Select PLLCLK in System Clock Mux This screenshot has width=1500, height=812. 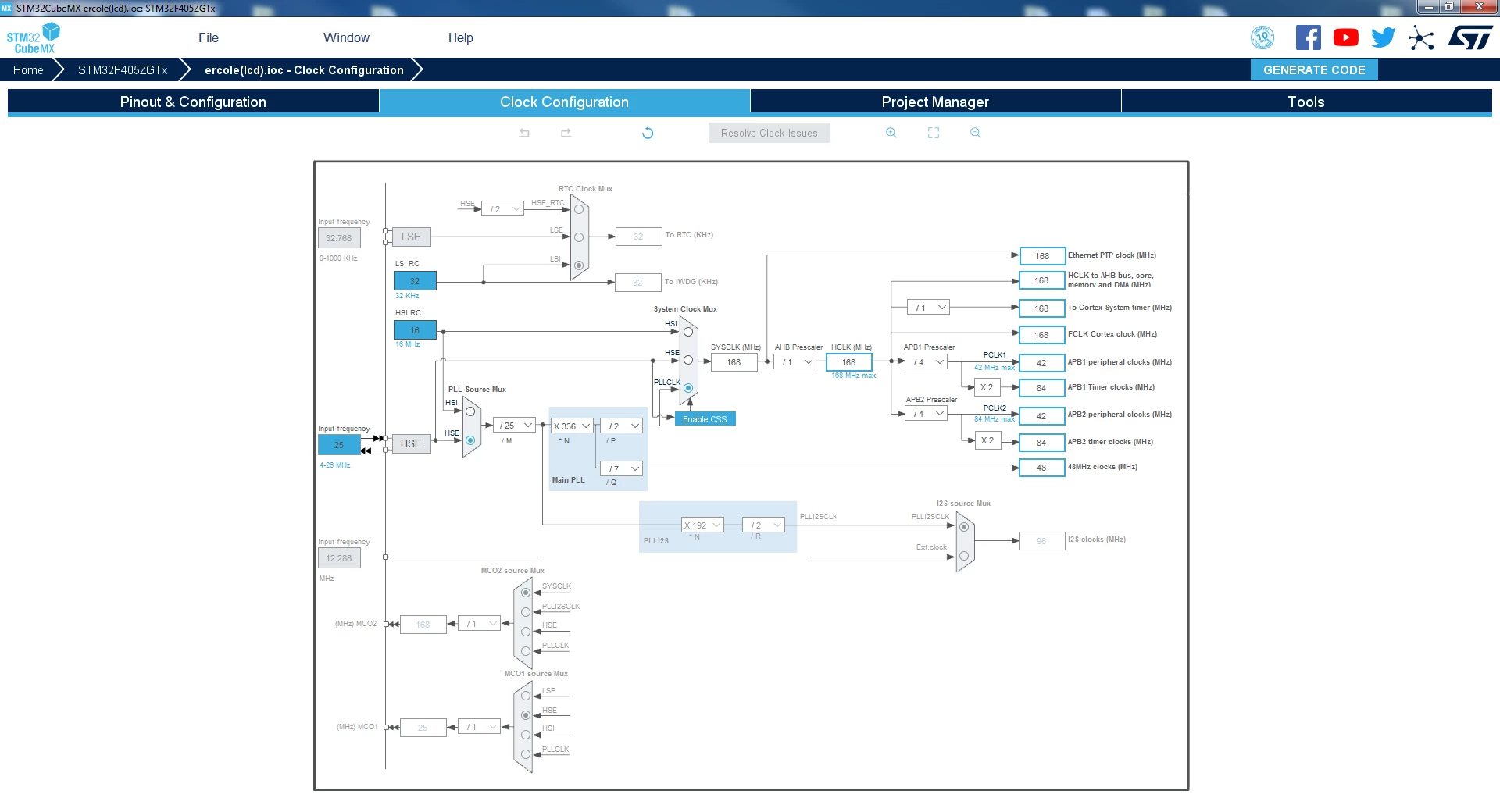pyautogui.click(x=688, y=388)
